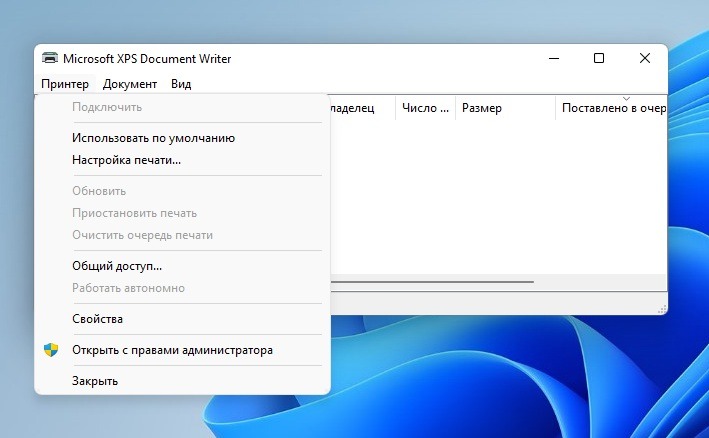
Task: Click the resize grip at window corner
Action: coord(662,309)
